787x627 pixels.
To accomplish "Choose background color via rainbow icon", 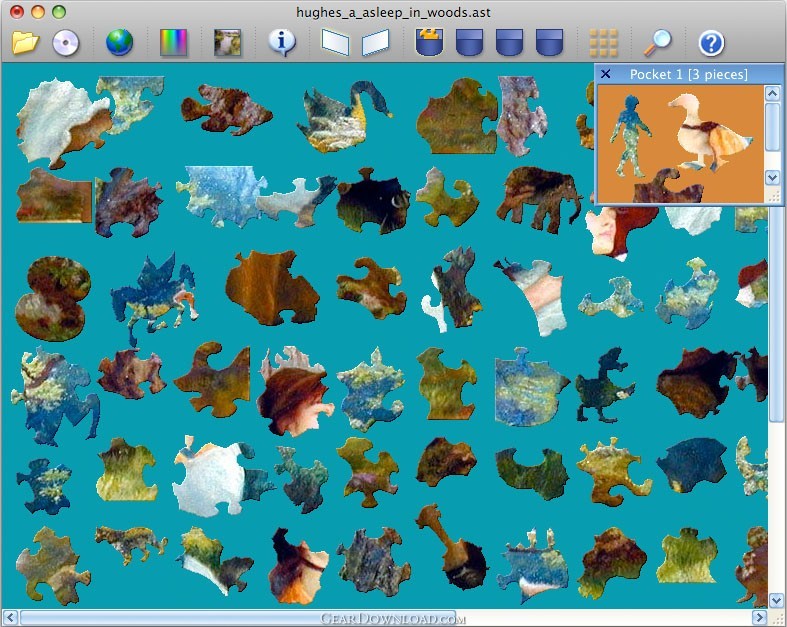I will coord(173,42).
